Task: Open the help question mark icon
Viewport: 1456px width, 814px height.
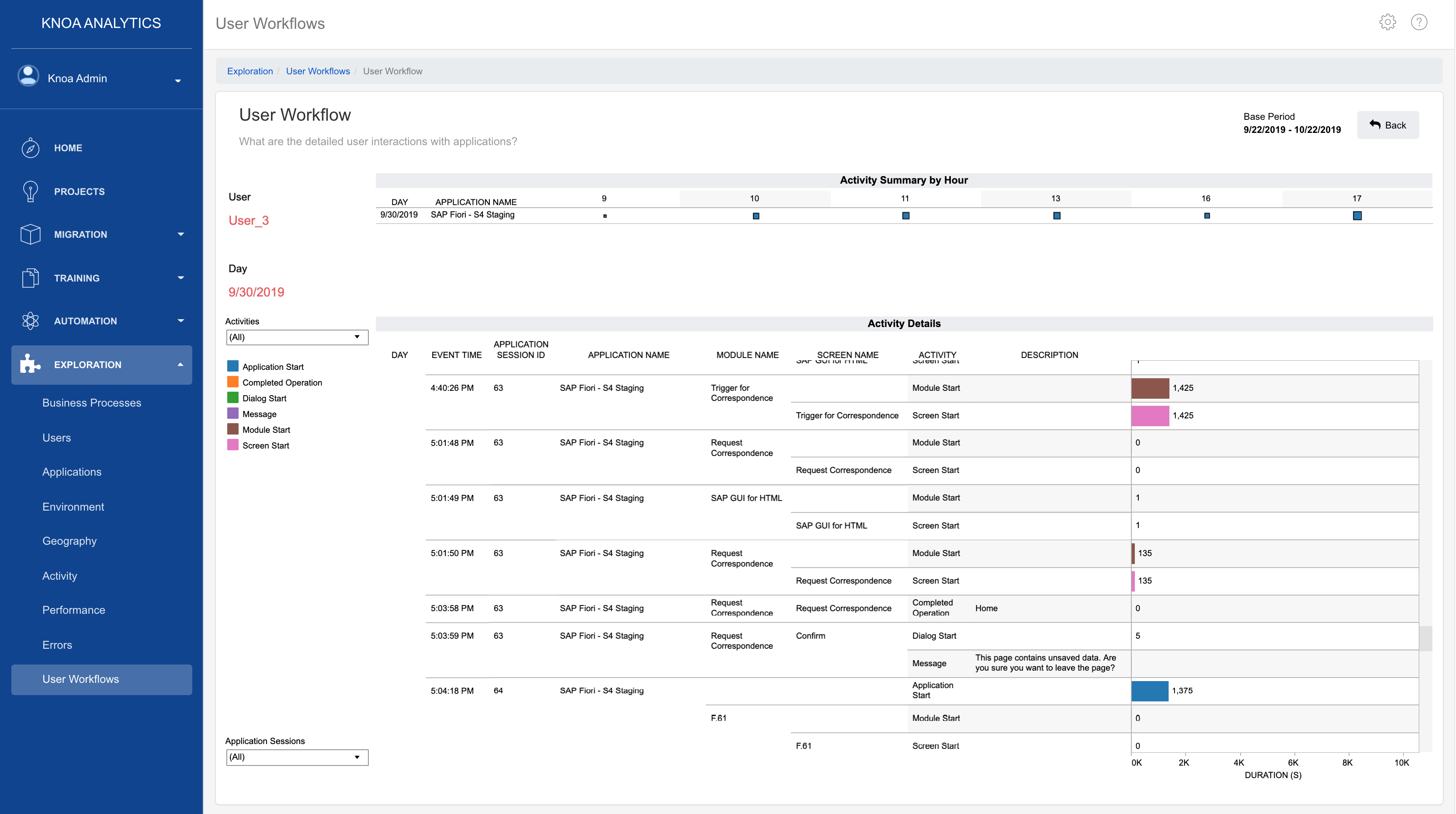Action: 1419,22
